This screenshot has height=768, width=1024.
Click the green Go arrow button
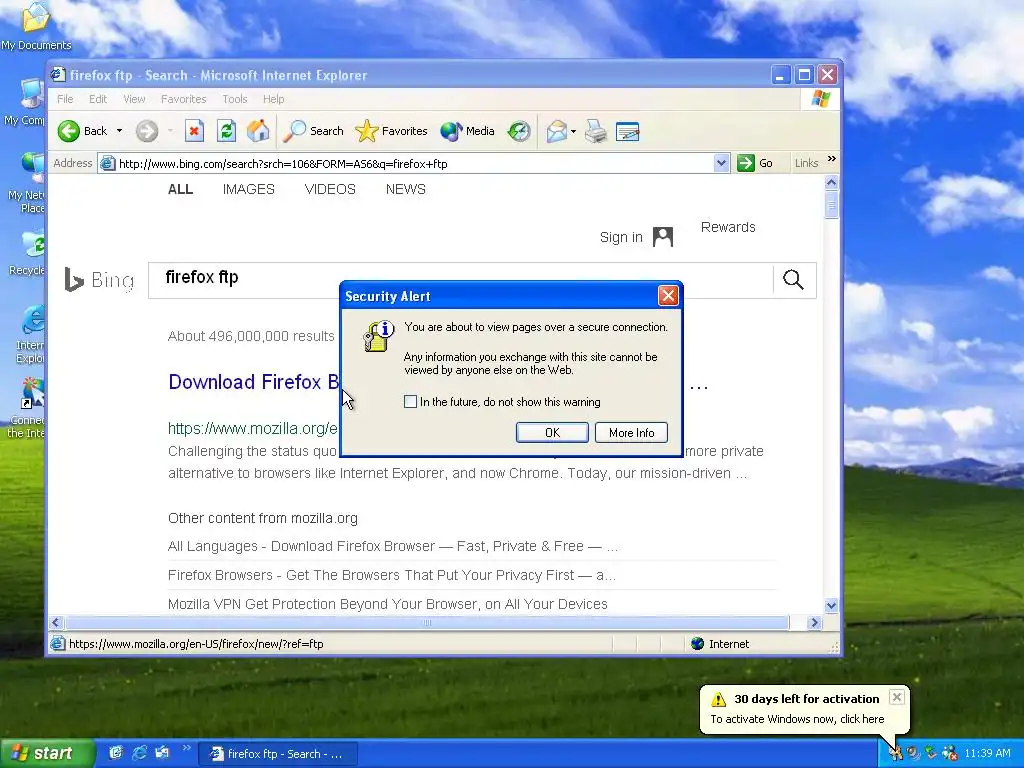[x=745, y=163]
